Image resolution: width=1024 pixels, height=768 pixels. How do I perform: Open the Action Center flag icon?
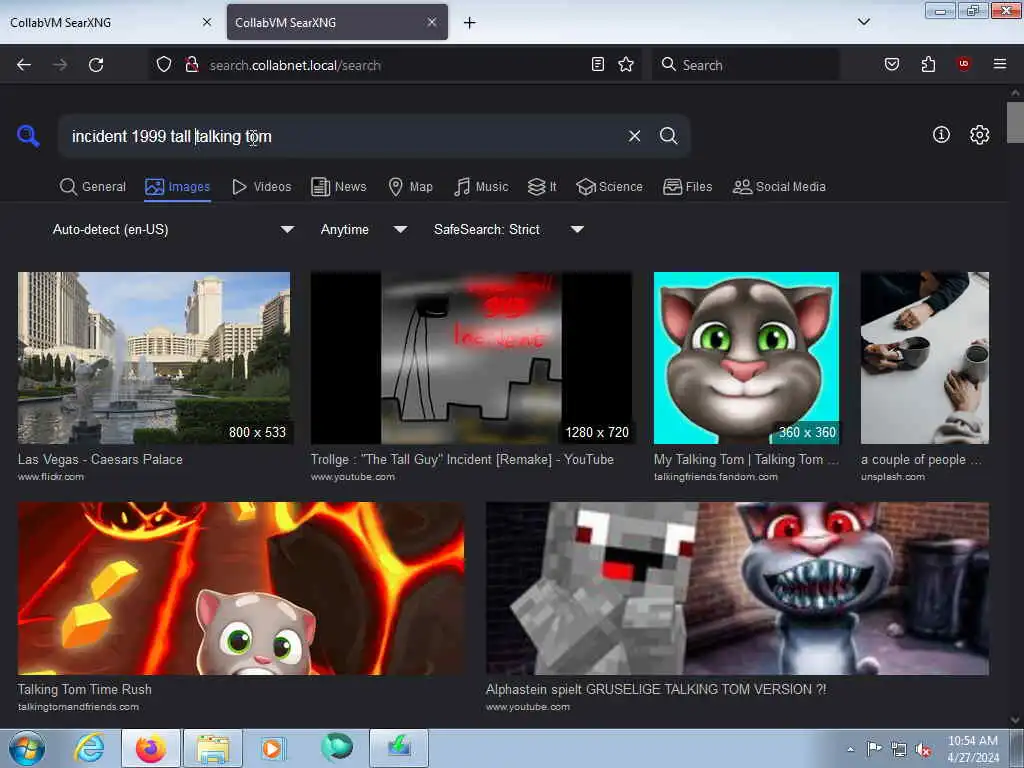(x=874, y=749)
